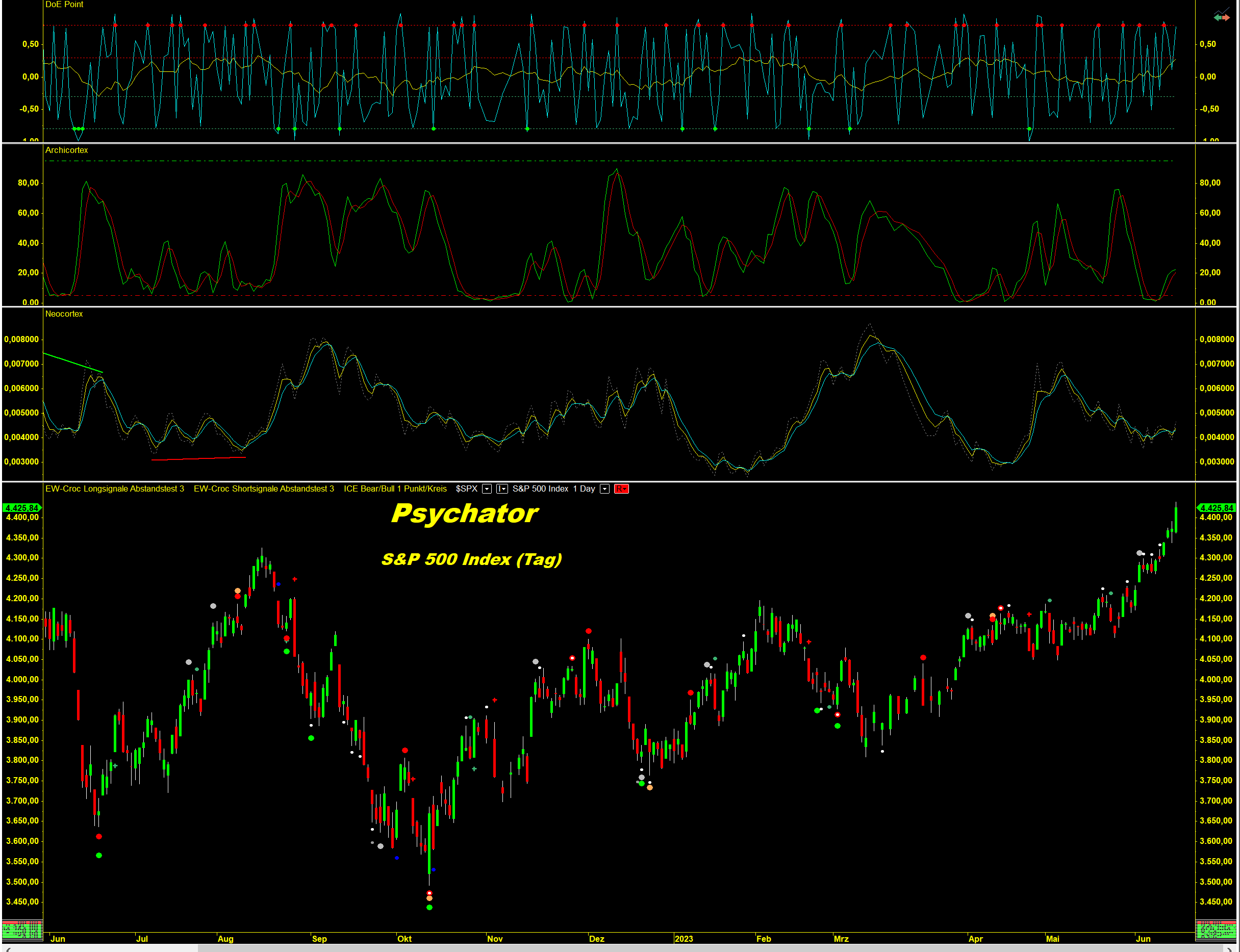The width and height of the screenshot is (1240, 952).
Task: Click the chart scroll arrows icon
Action: (x=1221, y=16)
